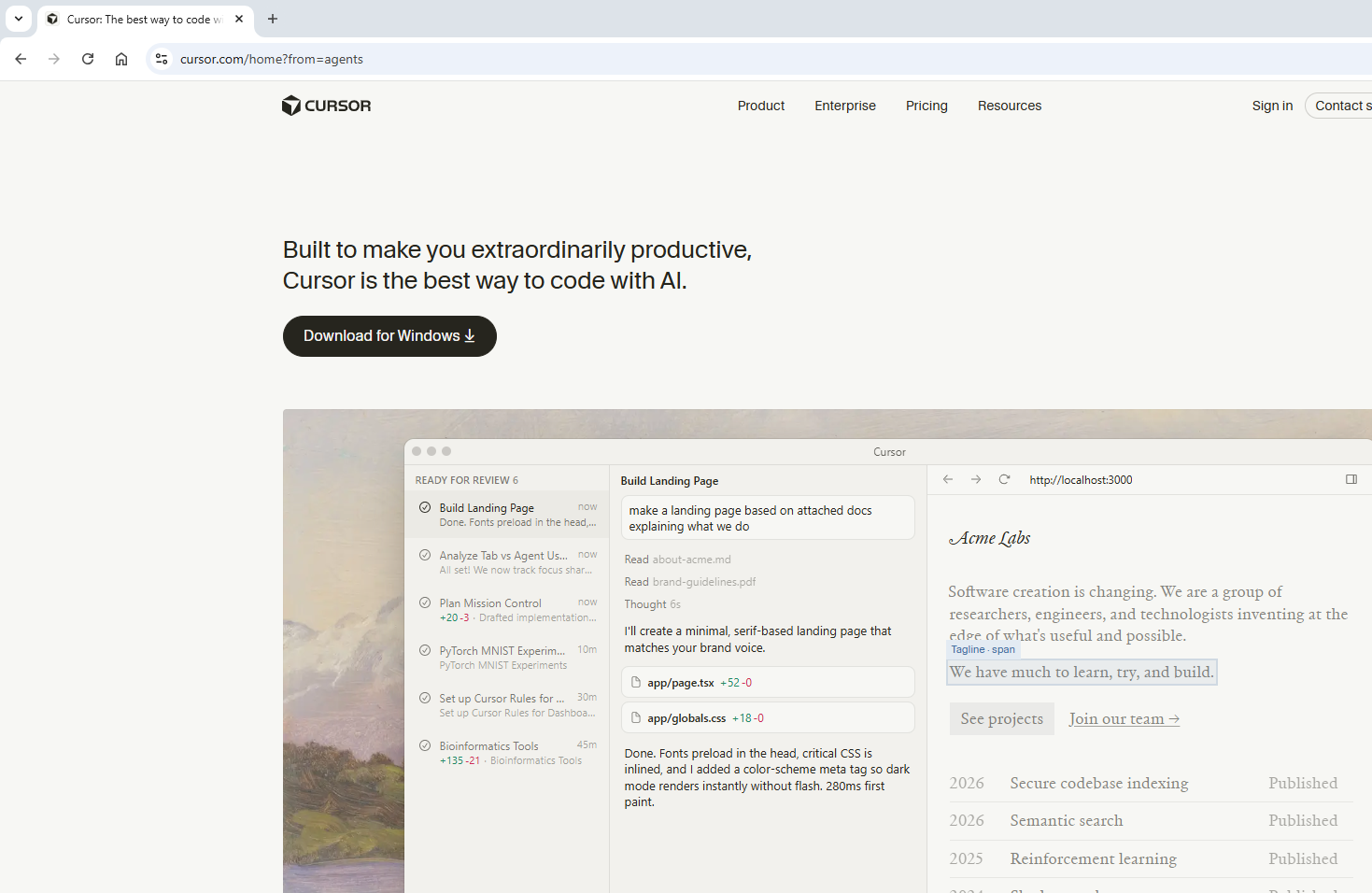Open site information icon in address bar
The width and height of the screenshot is (1372, 893).
tap(162, 59)
